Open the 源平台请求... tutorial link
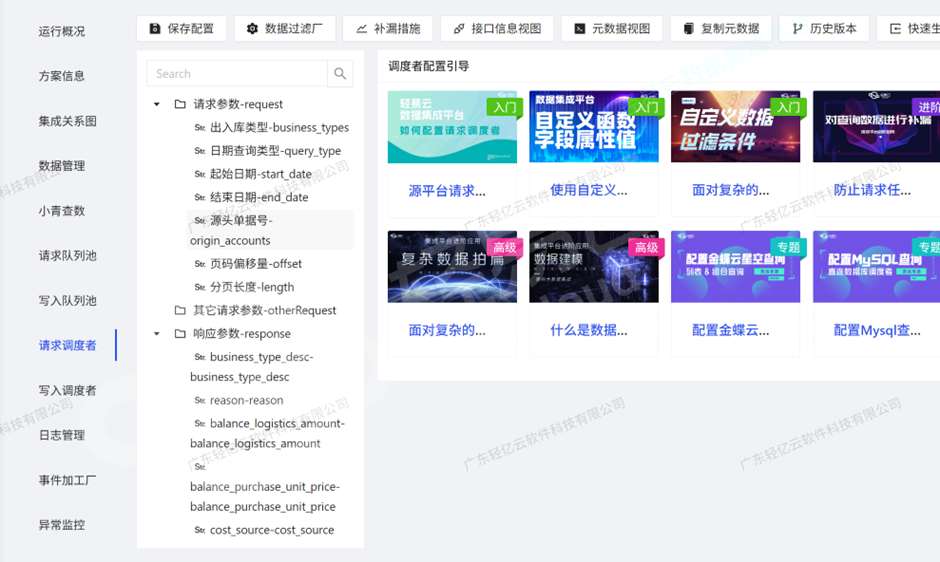This screenshot has height=562, width=940. click(x=447, y=190)
